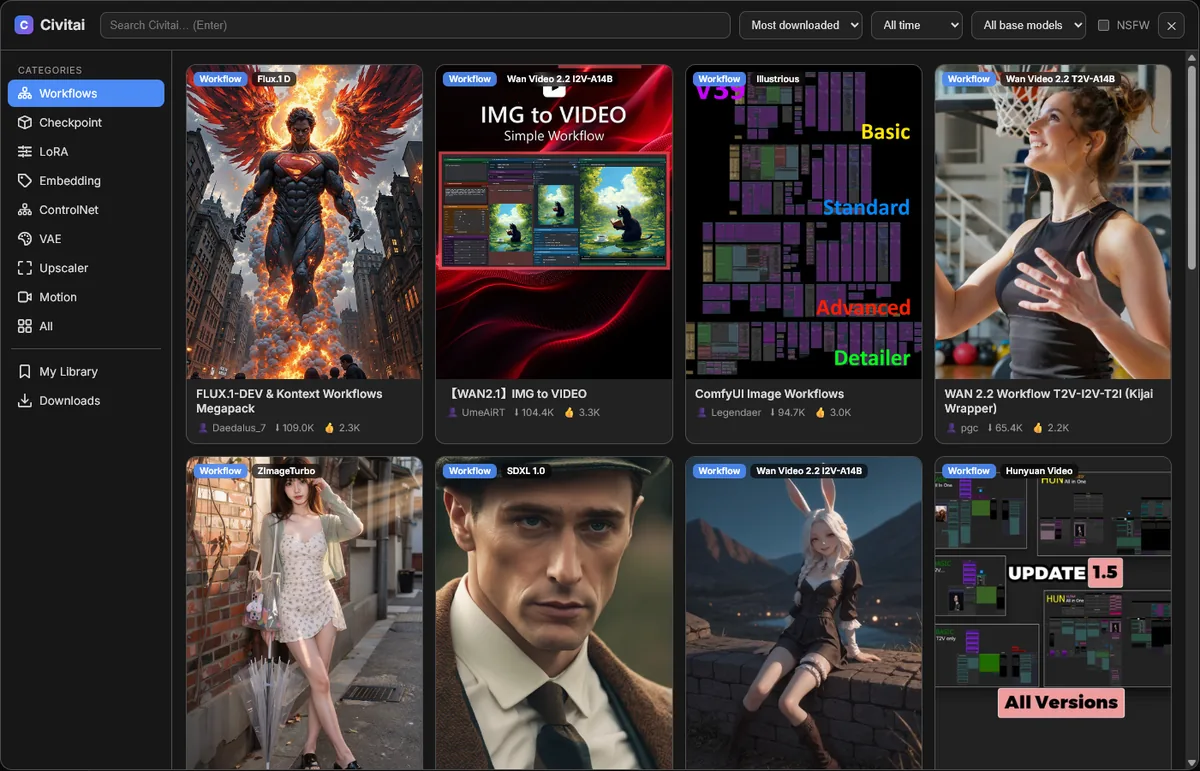This screenshot has height=771, width=1200.
Task: Open My Library bookmark icon
Action: point(25,371)
